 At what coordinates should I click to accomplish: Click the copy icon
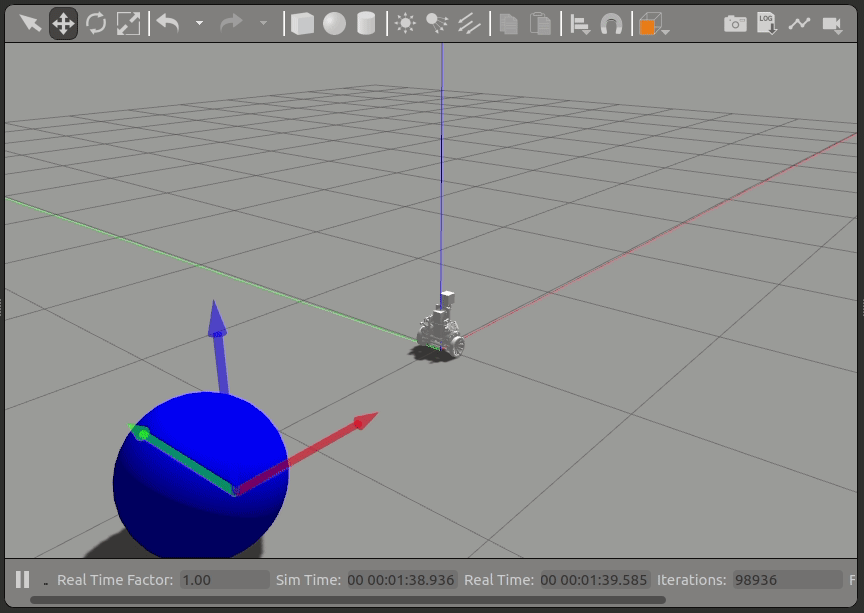[508, 24]
